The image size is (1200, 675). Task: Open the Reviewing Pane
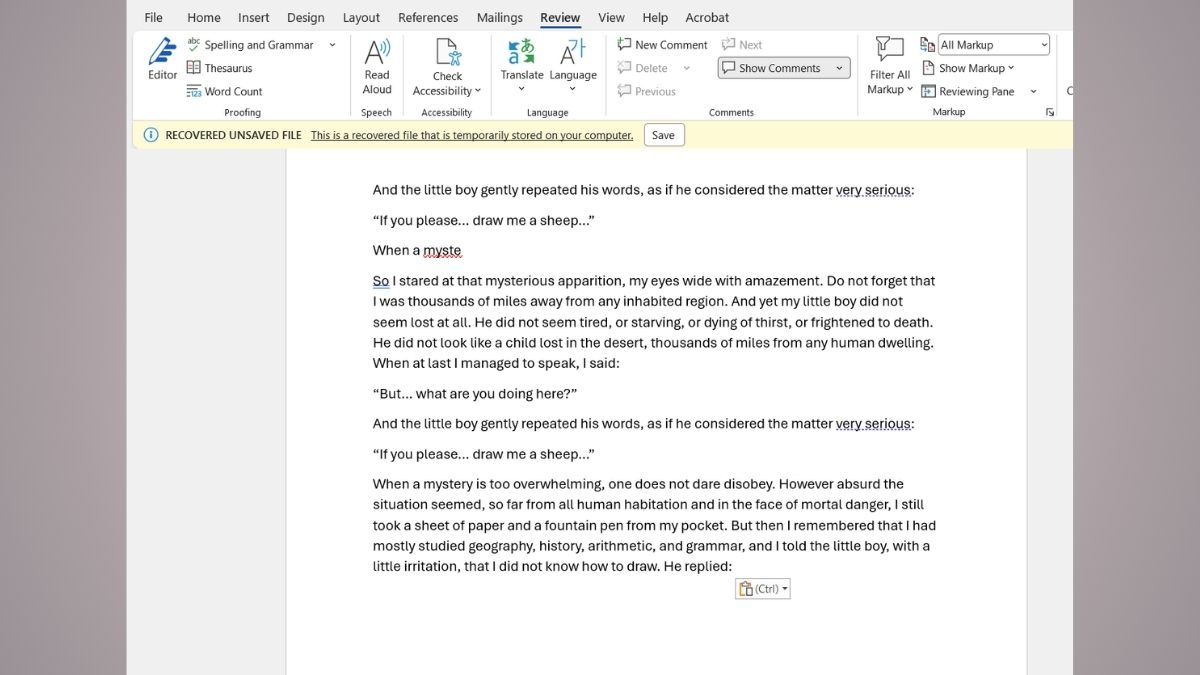coord(967,91)
